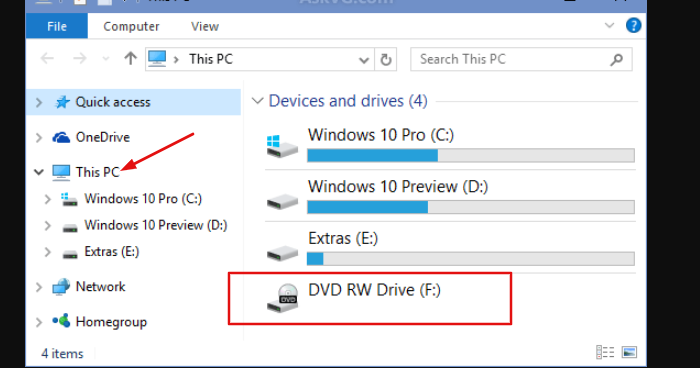
Task: Expand Windows 10 Preview (D:) in sidebar
Action: pyautogui.click(x=47, y=226)
